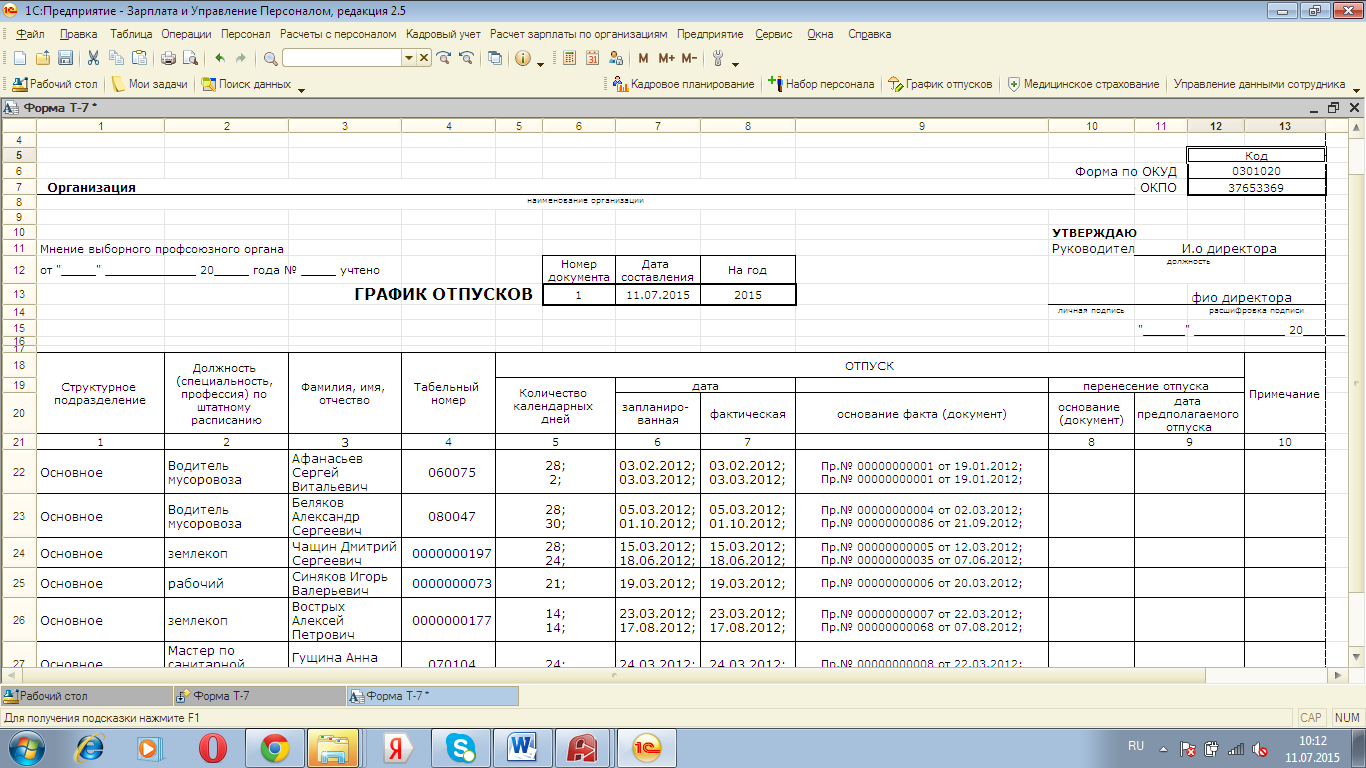Open Набор персонала

(821, 84)
